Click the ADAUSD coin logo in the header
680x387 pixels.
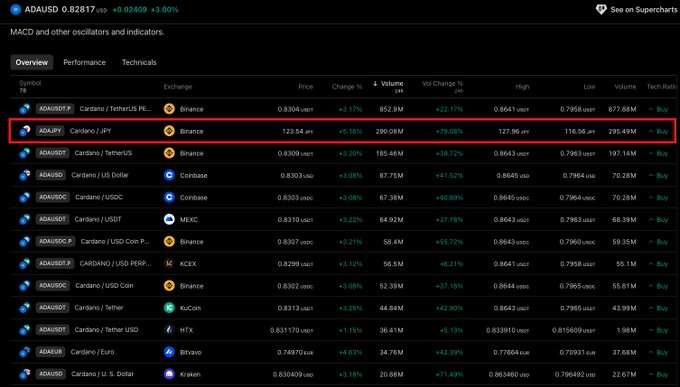pos(16,10)
